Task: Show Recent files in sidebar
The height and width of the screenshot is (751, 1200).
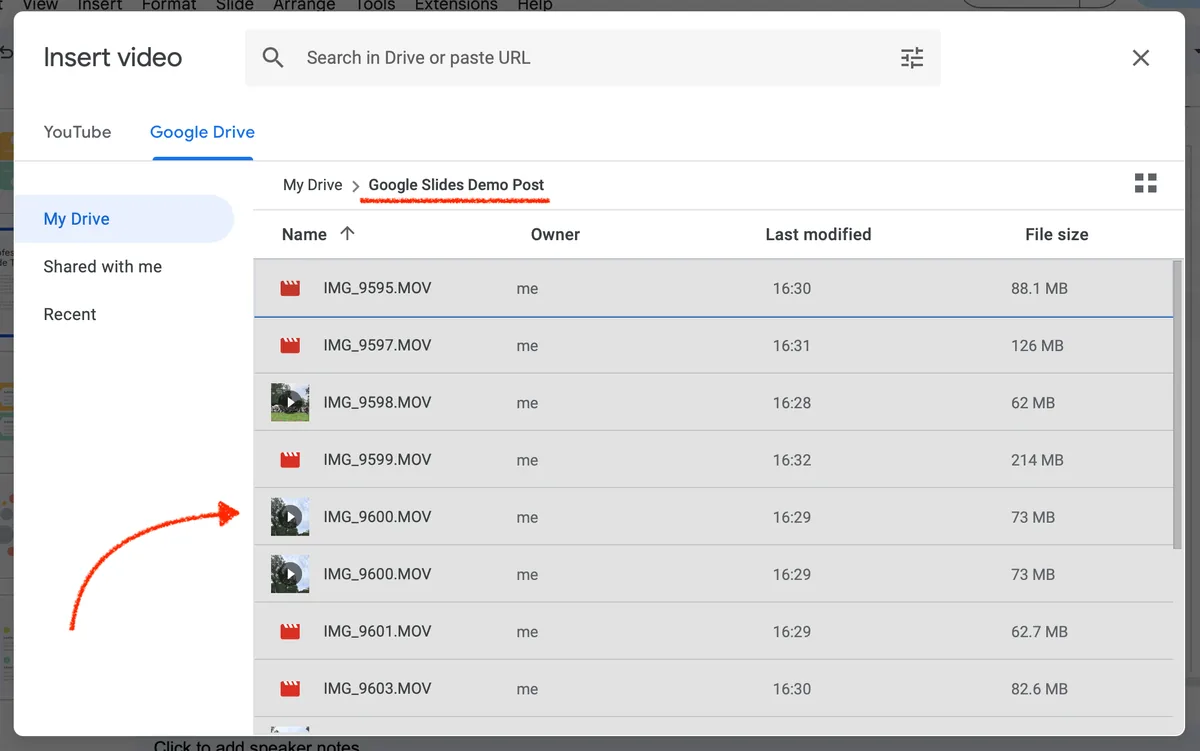Action: click(x=70, y=314)
